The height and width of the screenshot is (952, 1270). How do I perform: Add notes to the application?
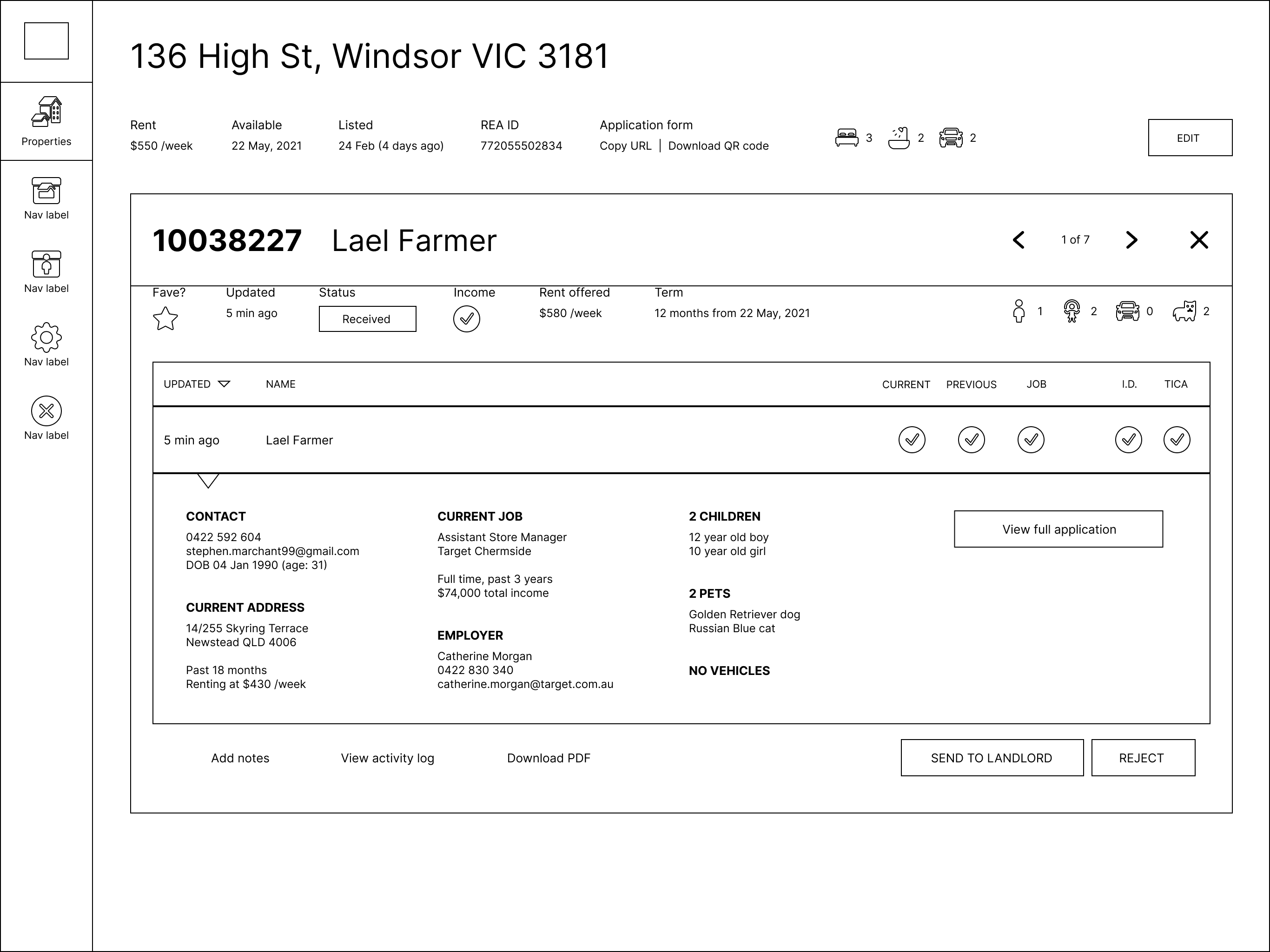pyautogui.click(x=240, y=758)
